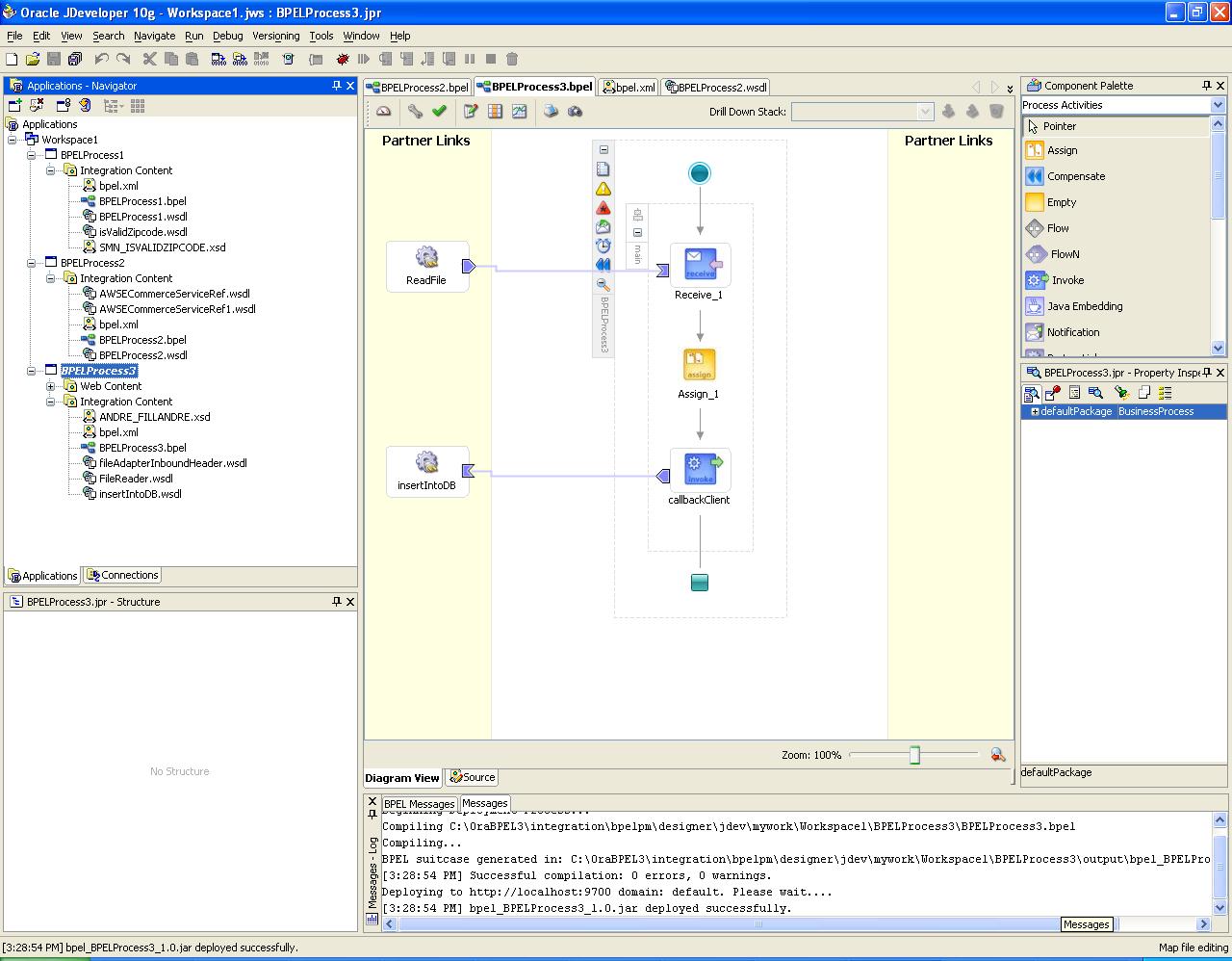Expand defaultPackage in Property Inspector

coord(1035,411)
